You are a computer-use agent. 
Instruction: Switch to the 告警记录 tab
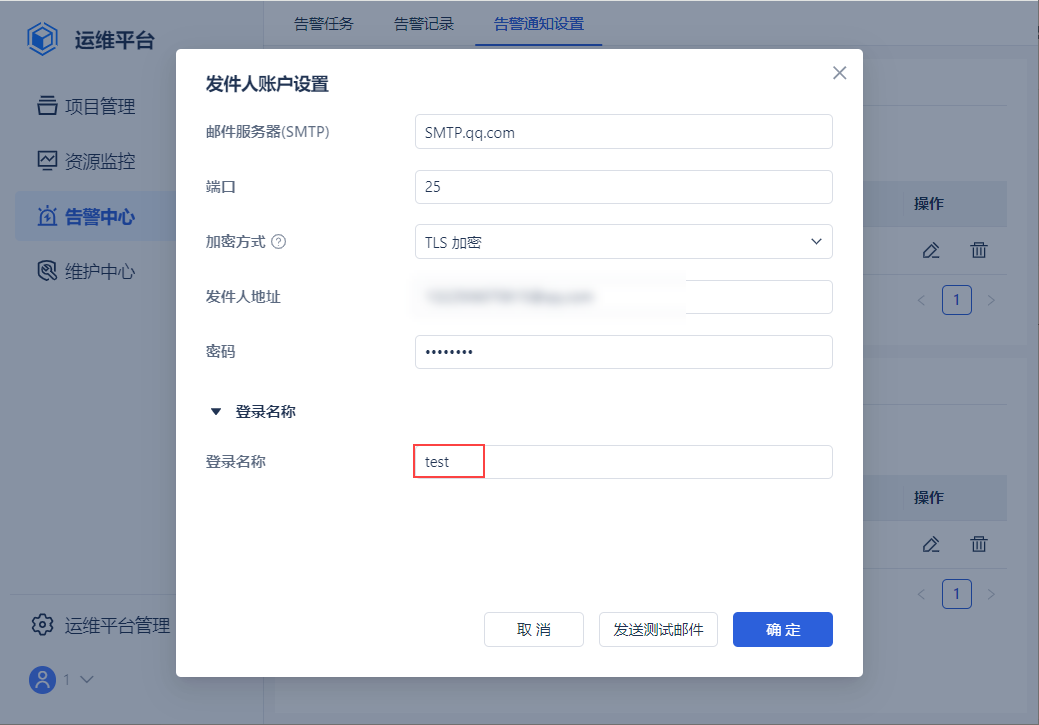tap(424, 24)
